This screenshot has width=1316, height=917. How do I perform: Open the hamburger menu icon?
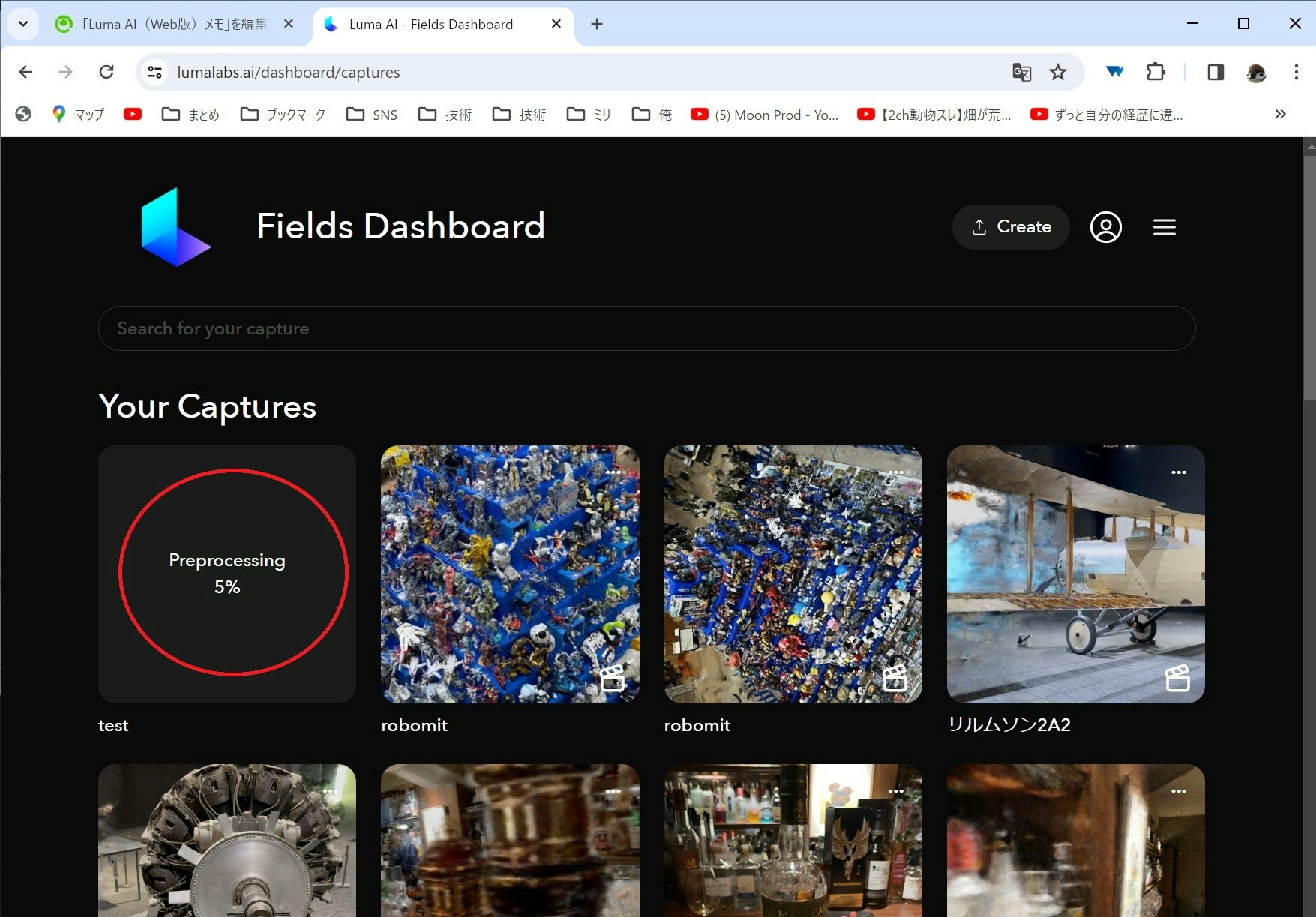(1164, 227)
